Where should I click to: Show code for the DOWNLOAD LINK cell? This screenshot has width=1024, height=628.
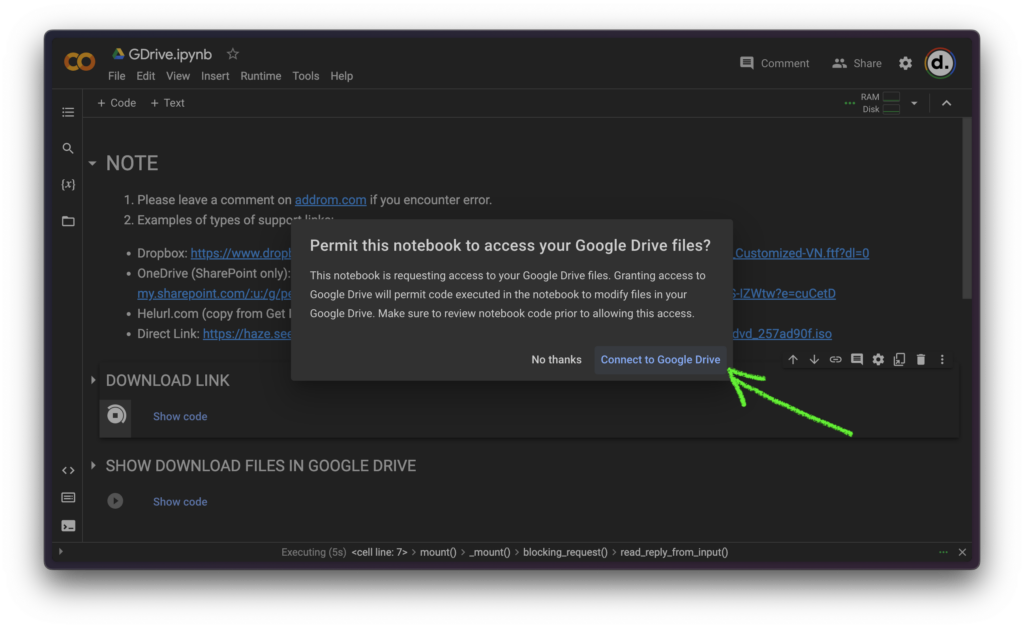pyautogui.click(x=180, y=416)
